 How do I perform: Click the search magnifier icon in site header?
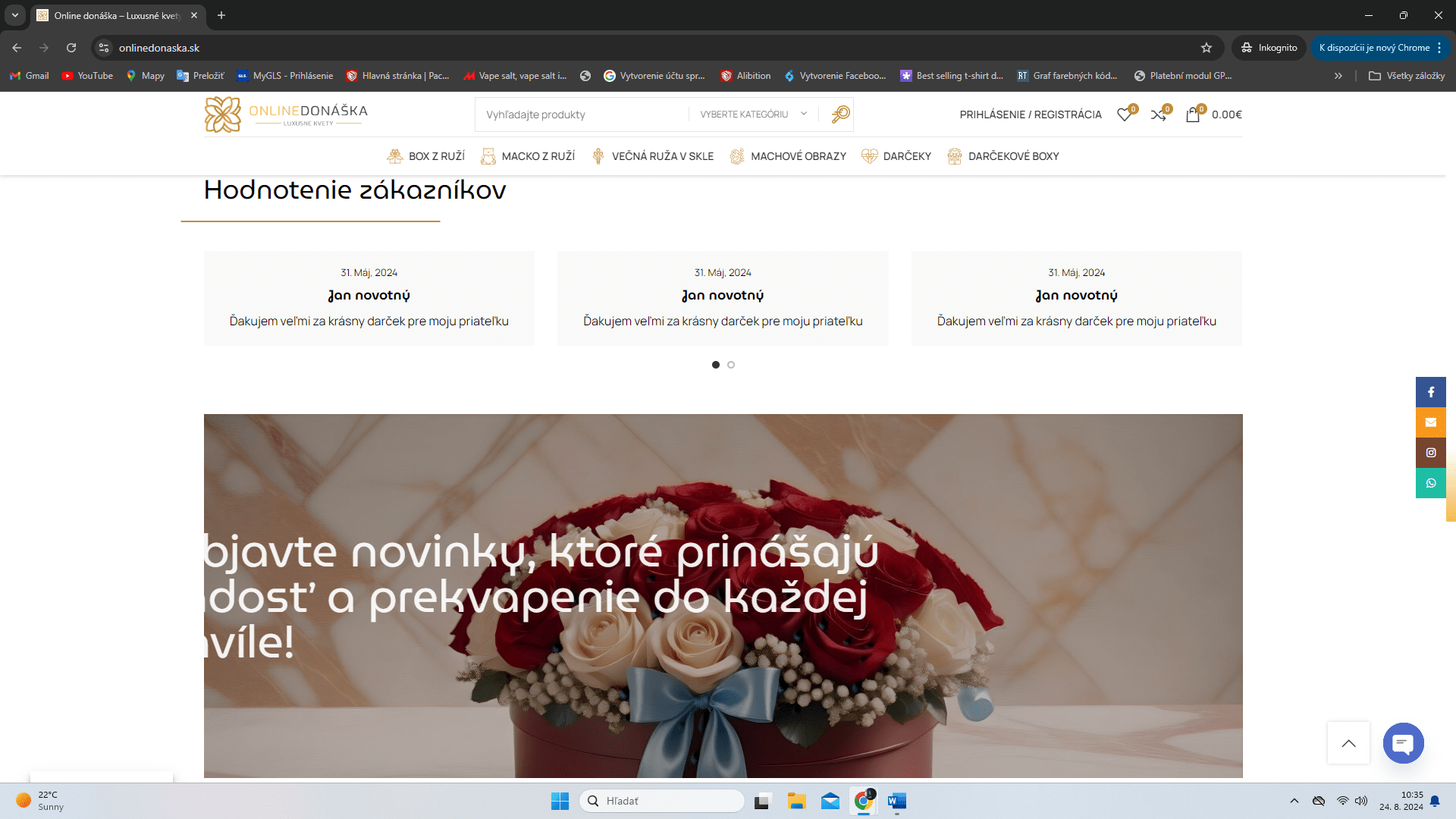click(840, 115)
